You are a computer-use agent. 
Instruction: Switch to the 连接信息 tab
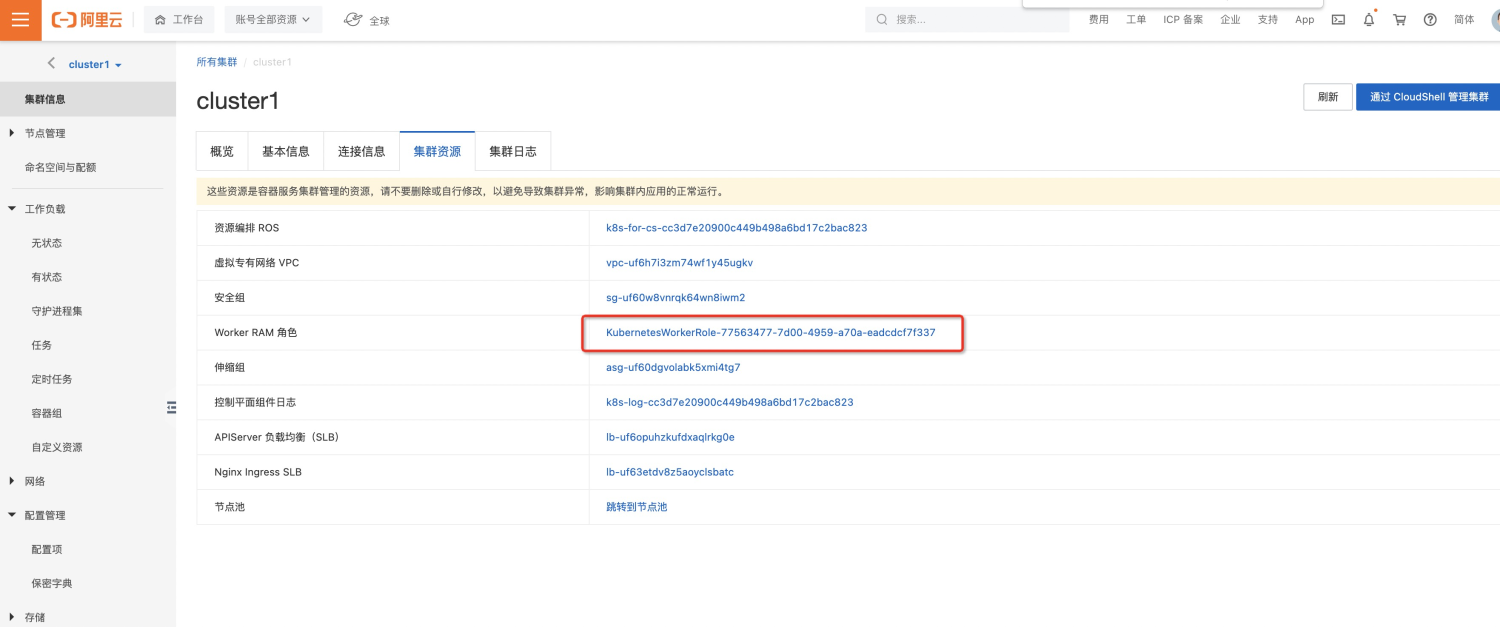362,152
